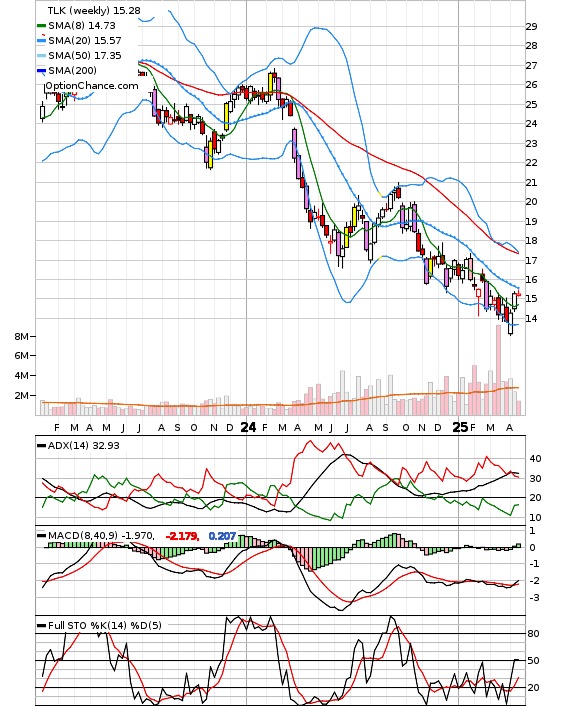Image resolution: width=566 pixels, height=706 pixels.
Task: Click the 80 level on stochastic axis
Action: point(533,634)
